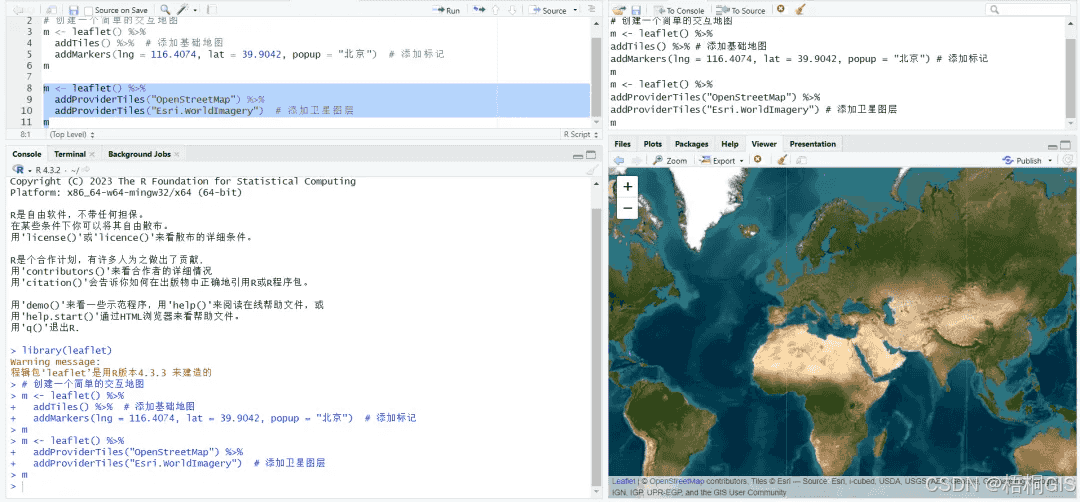This screenshot has width=1080, height=502.
Task: Open the OpenStreetMap attribution link
Action: pyautogui.click(x=676, y=481)
